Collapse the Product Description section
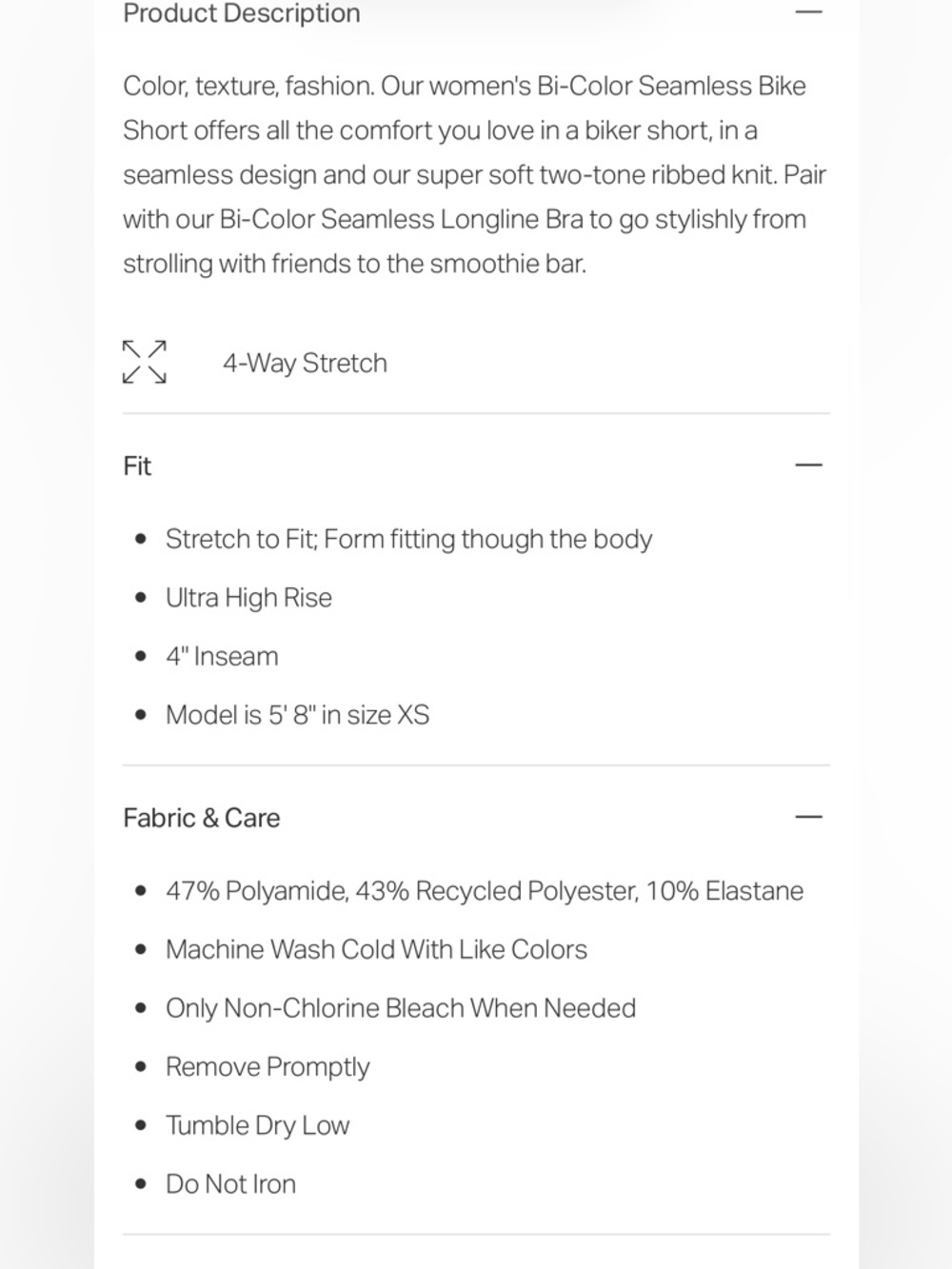This screenshot has width=952, height=1269. click(x=808, y=12)
